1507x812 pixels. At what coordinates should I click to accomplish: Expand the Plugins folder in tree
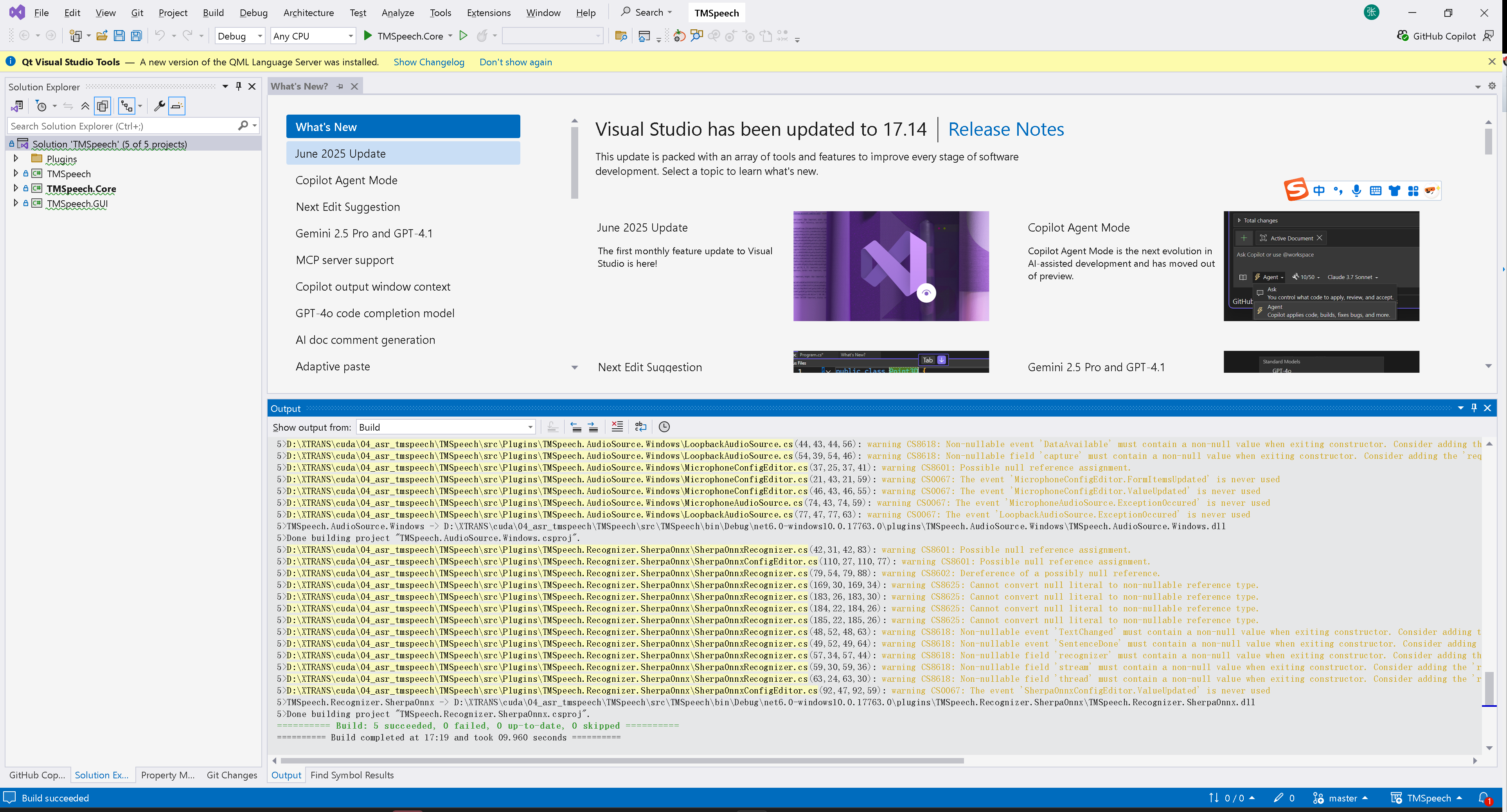16,158
